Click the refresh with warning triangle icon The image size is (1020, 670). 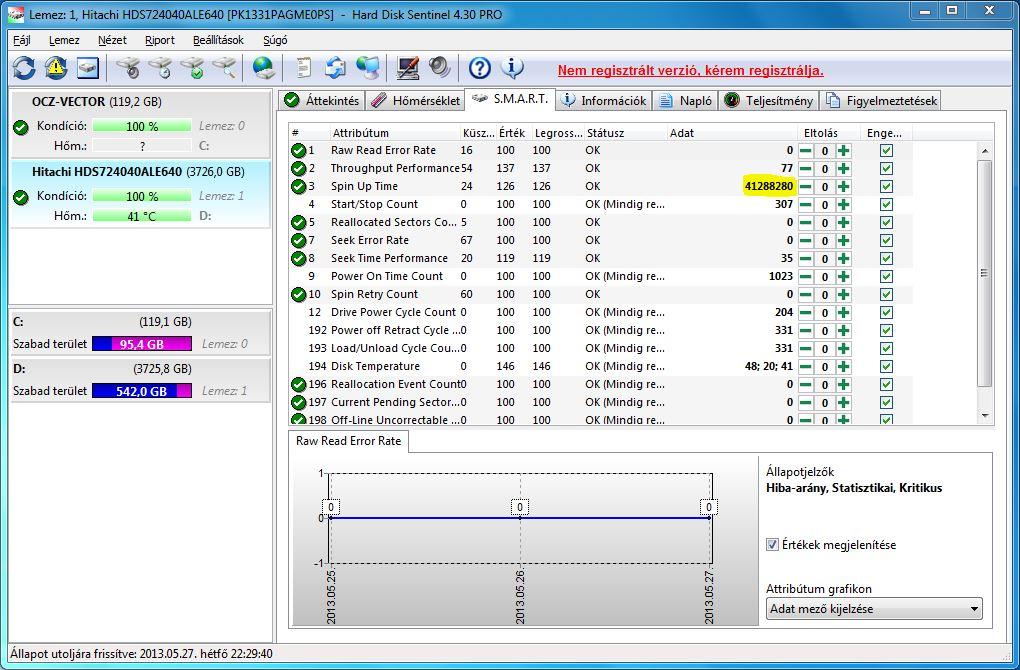[x=56, y=68]
